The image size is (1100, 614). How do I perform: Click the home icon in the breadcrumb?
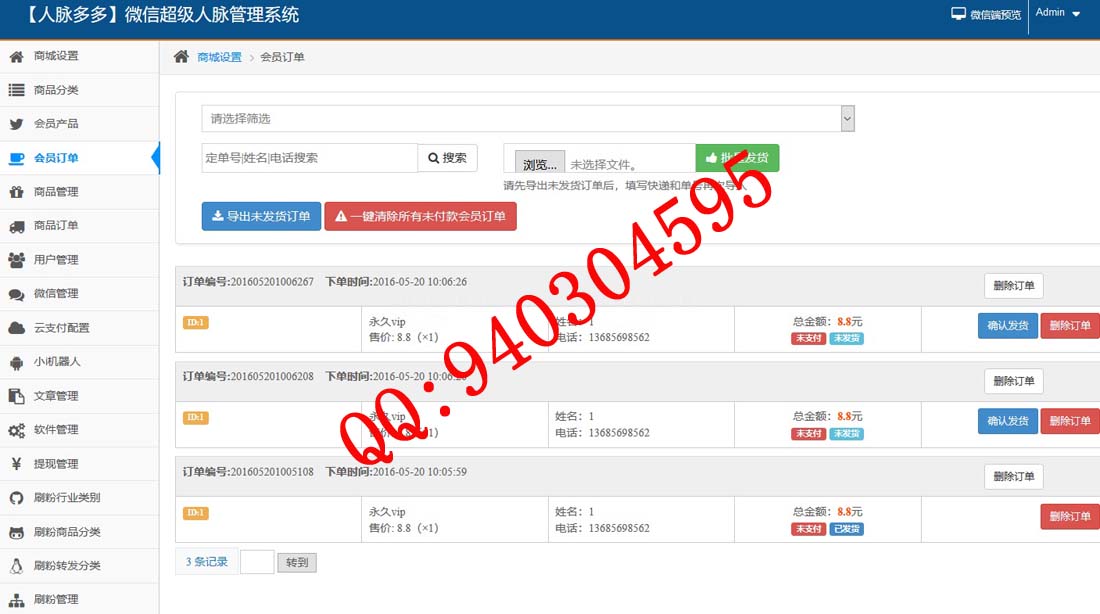click(181, 57)
